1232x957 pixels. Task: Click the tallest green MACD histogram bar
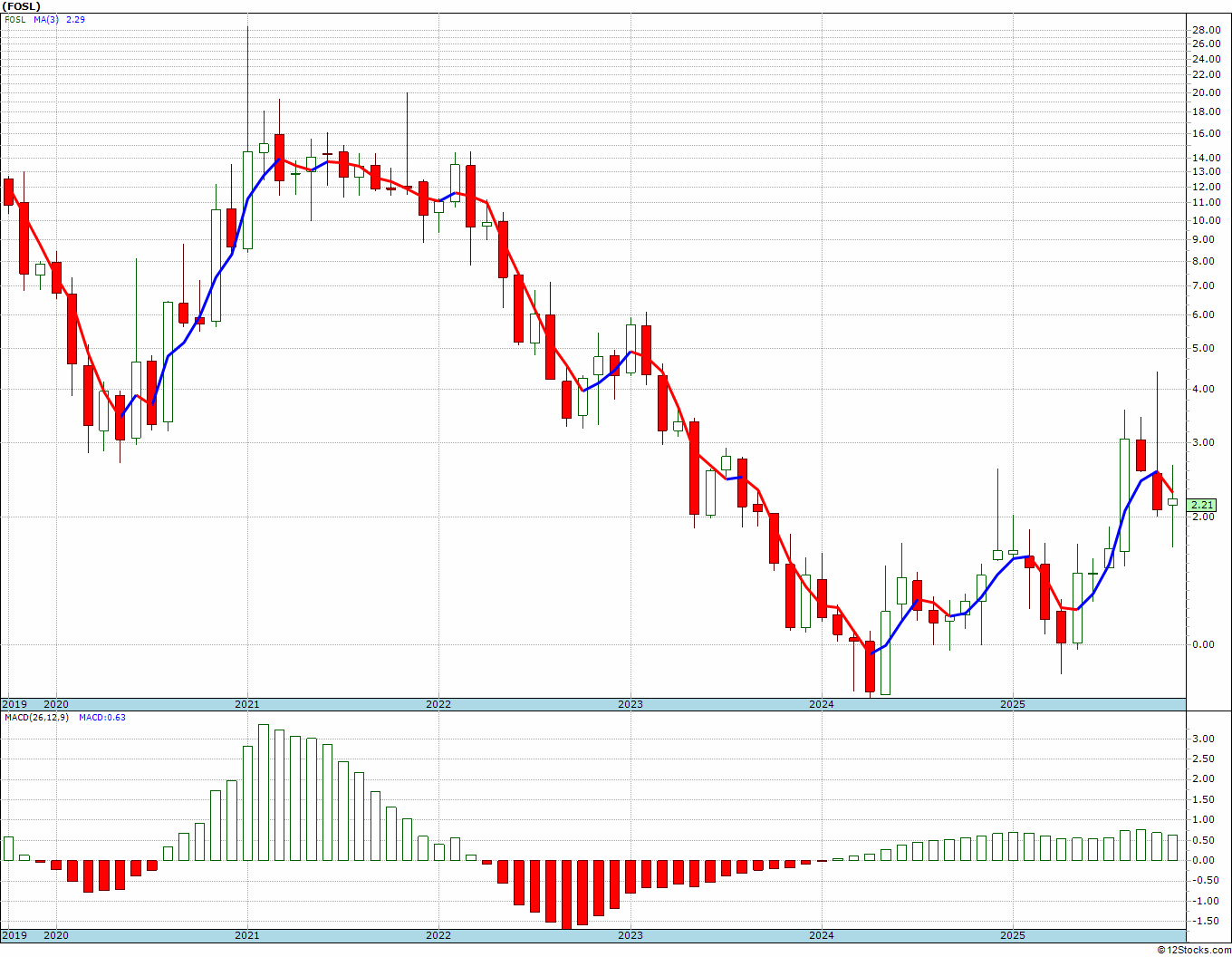click(264, 792)
